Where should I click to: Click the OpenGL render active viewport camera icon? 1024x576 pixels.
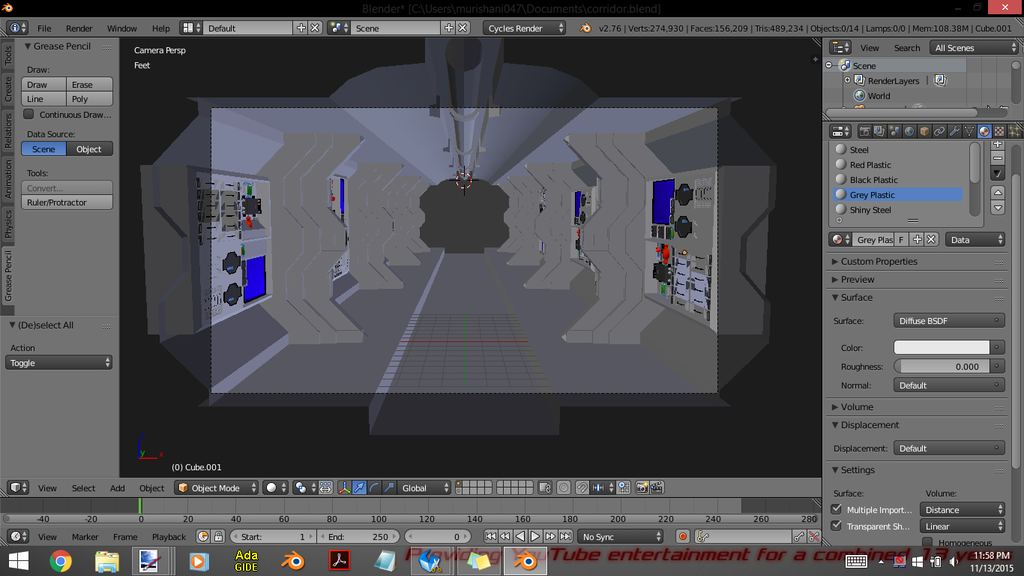click(x=642, y=488)
